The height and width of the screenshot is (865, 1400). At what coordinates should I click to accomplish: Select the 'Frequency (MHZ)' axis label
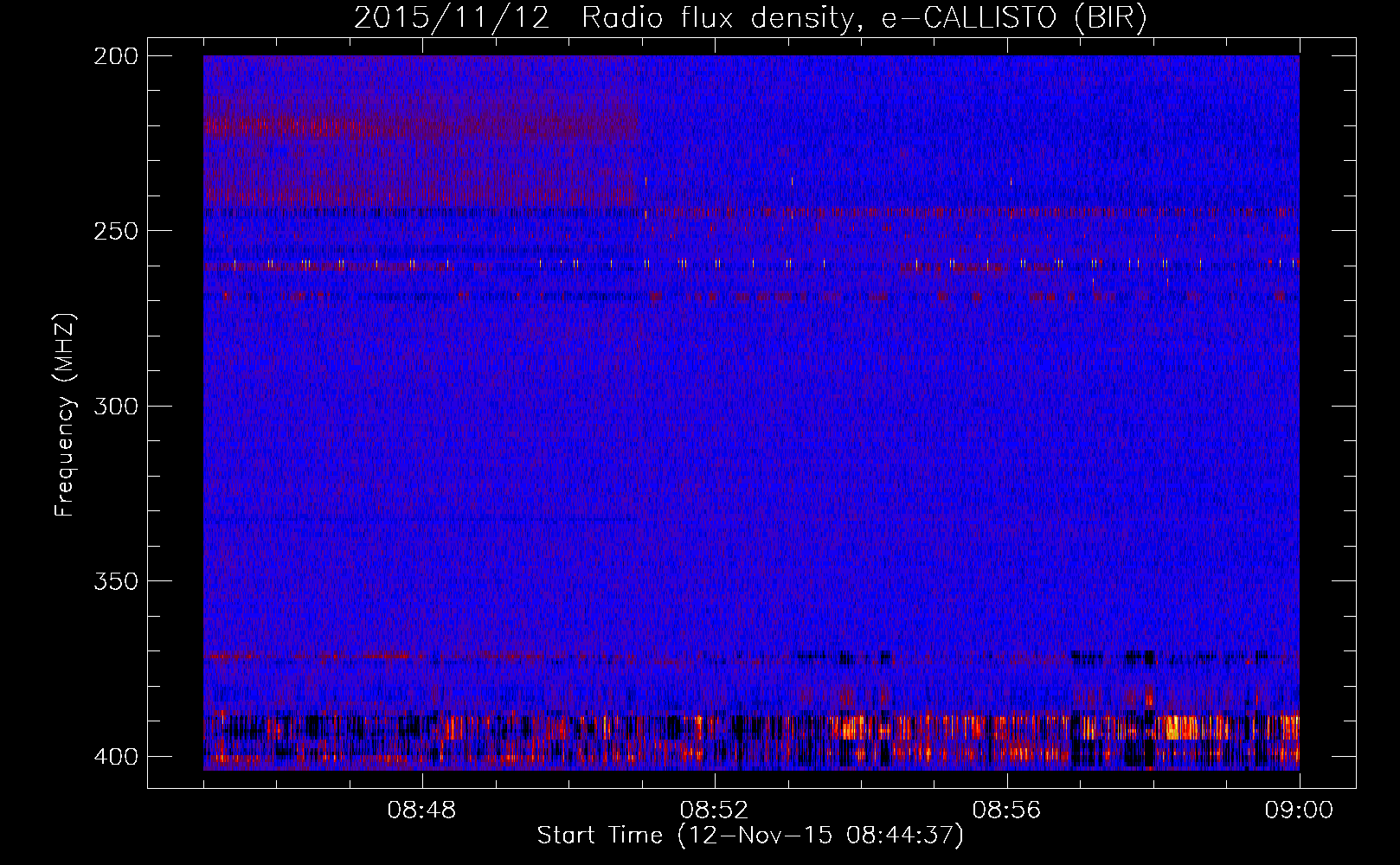[66, 414]
